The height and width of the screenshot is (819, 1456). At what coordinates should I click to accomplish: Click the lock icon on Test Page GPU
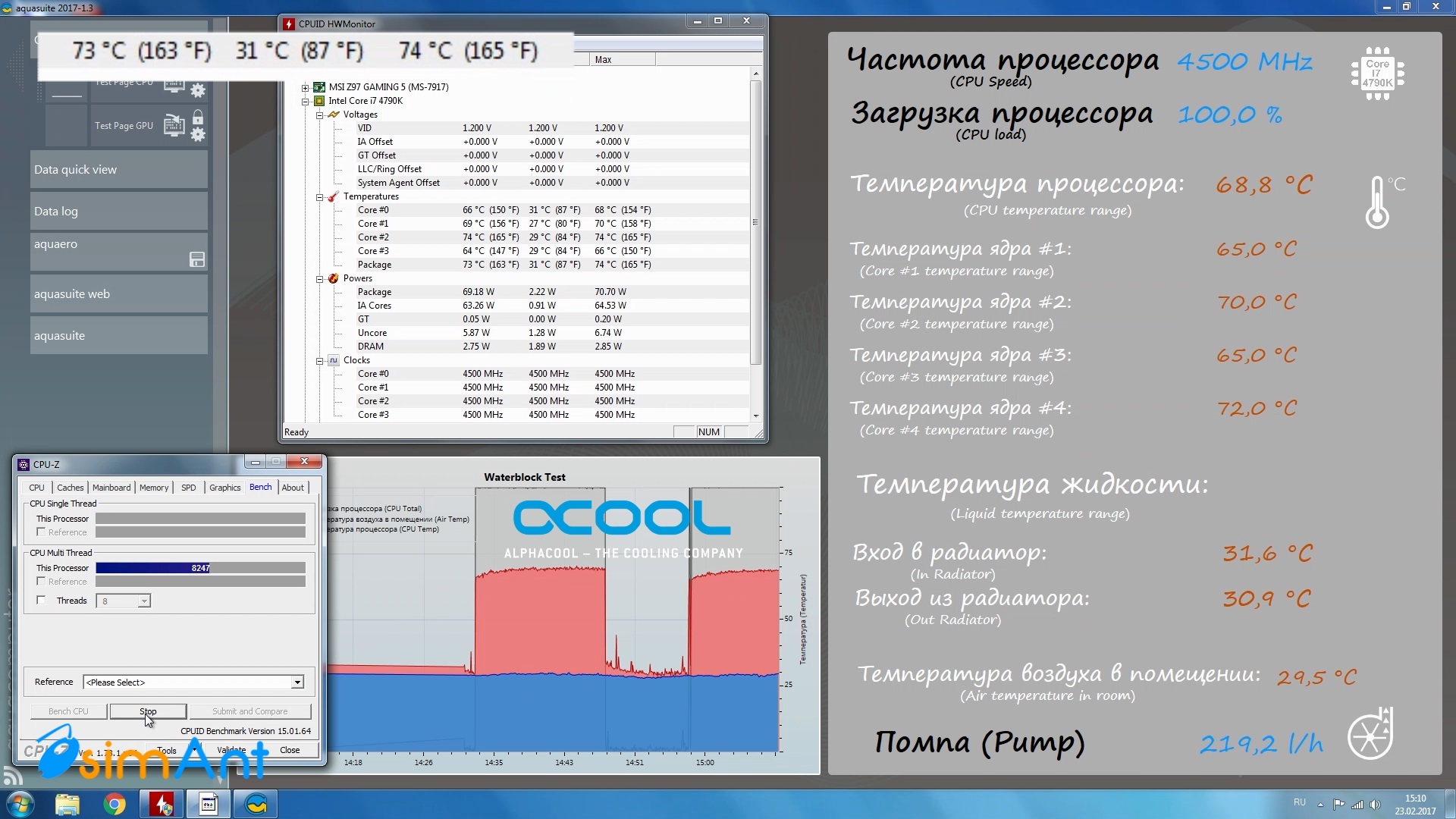198,118
